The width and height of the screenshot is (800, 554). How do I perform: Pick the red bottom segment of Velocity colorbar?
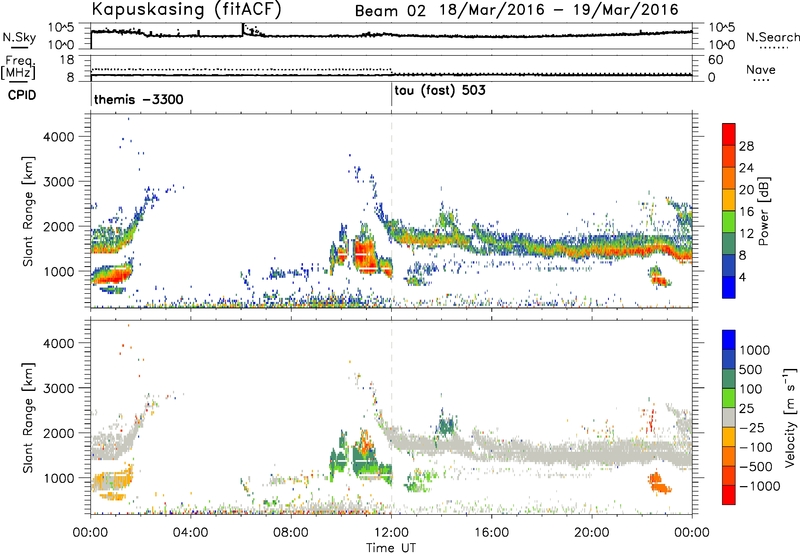click(729, 495)
